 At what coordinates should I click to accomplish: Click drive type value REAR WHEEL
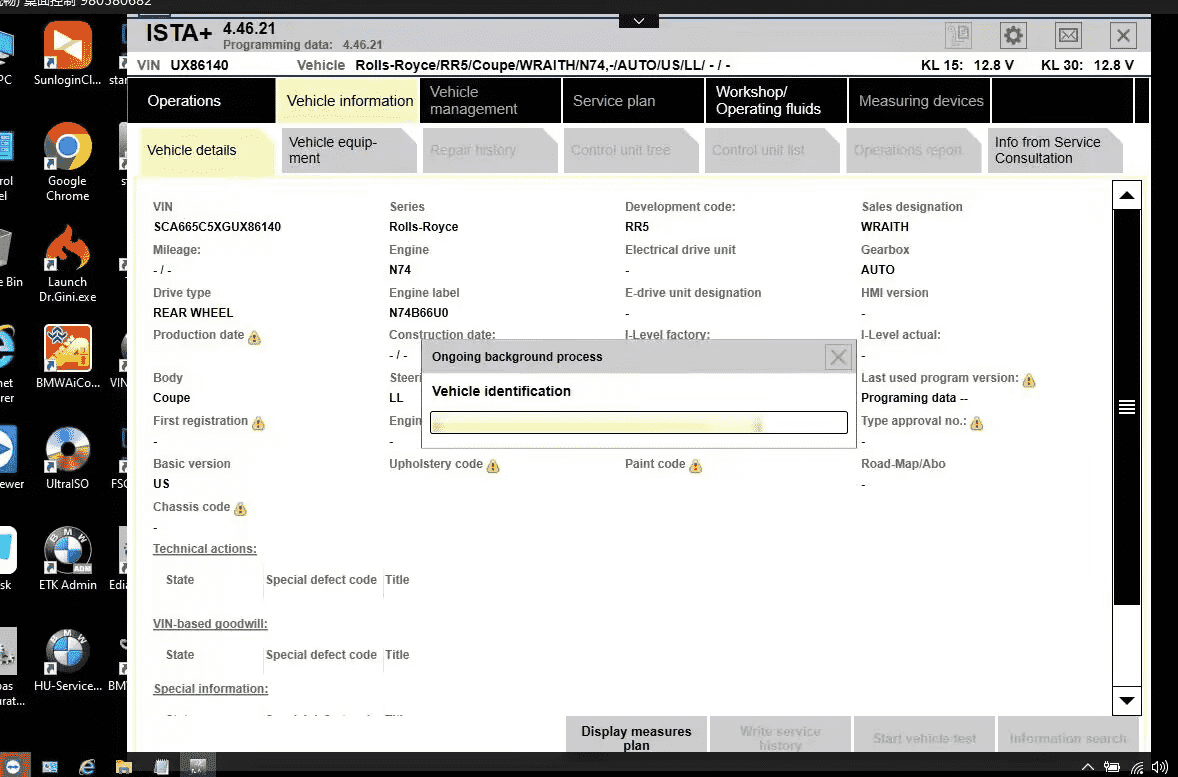click(x=193, y=313)
